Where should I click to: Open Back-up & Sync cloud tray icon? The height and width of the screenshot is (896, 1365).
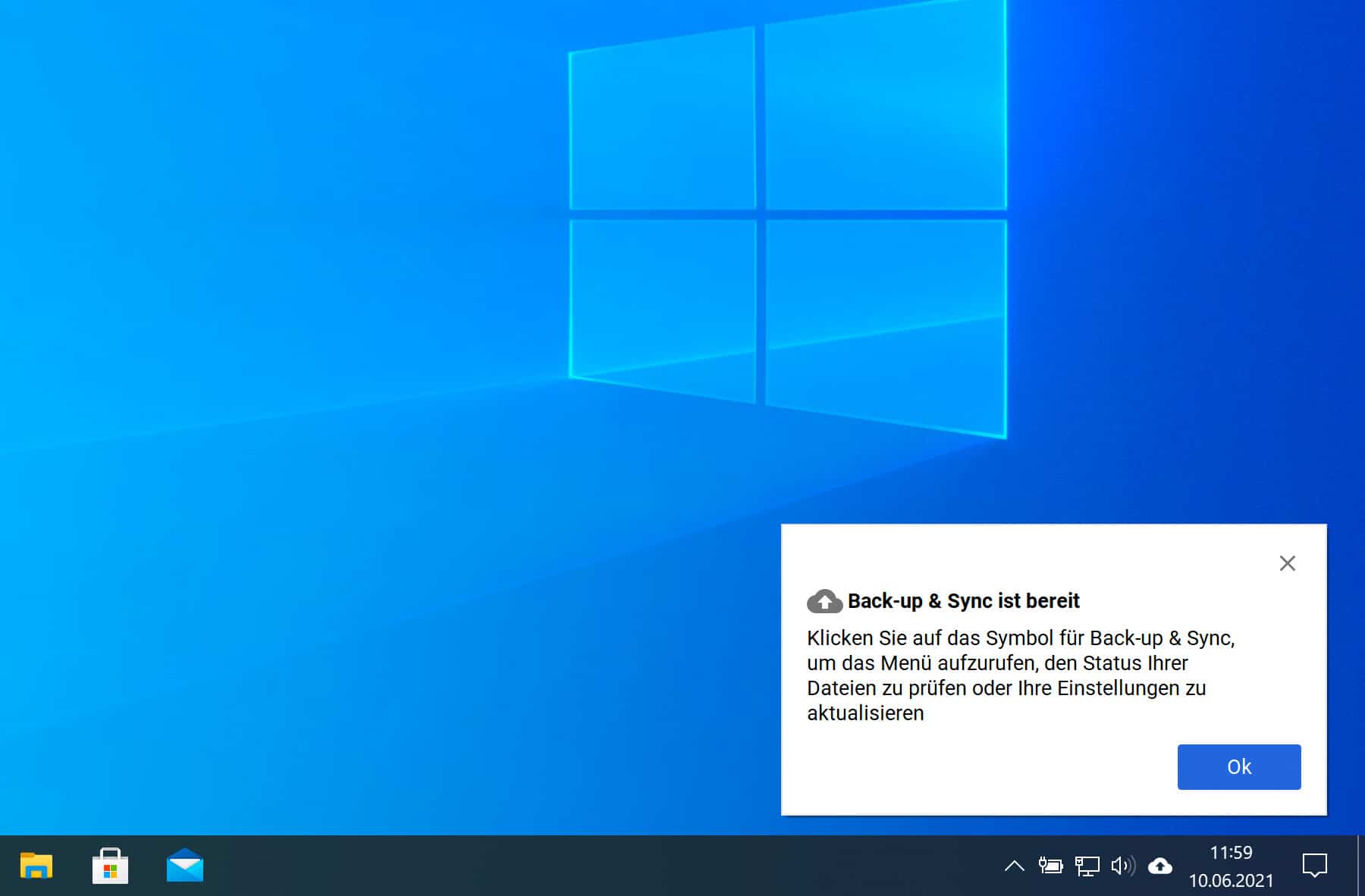[1160, 866]
